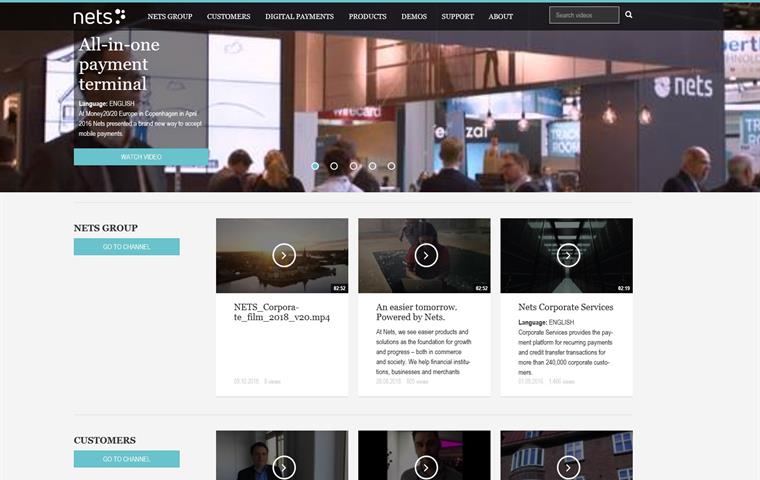Click the NETS GROUP section heading
Image resolution: width=760 pixels, height=480 pixels.
106,228
